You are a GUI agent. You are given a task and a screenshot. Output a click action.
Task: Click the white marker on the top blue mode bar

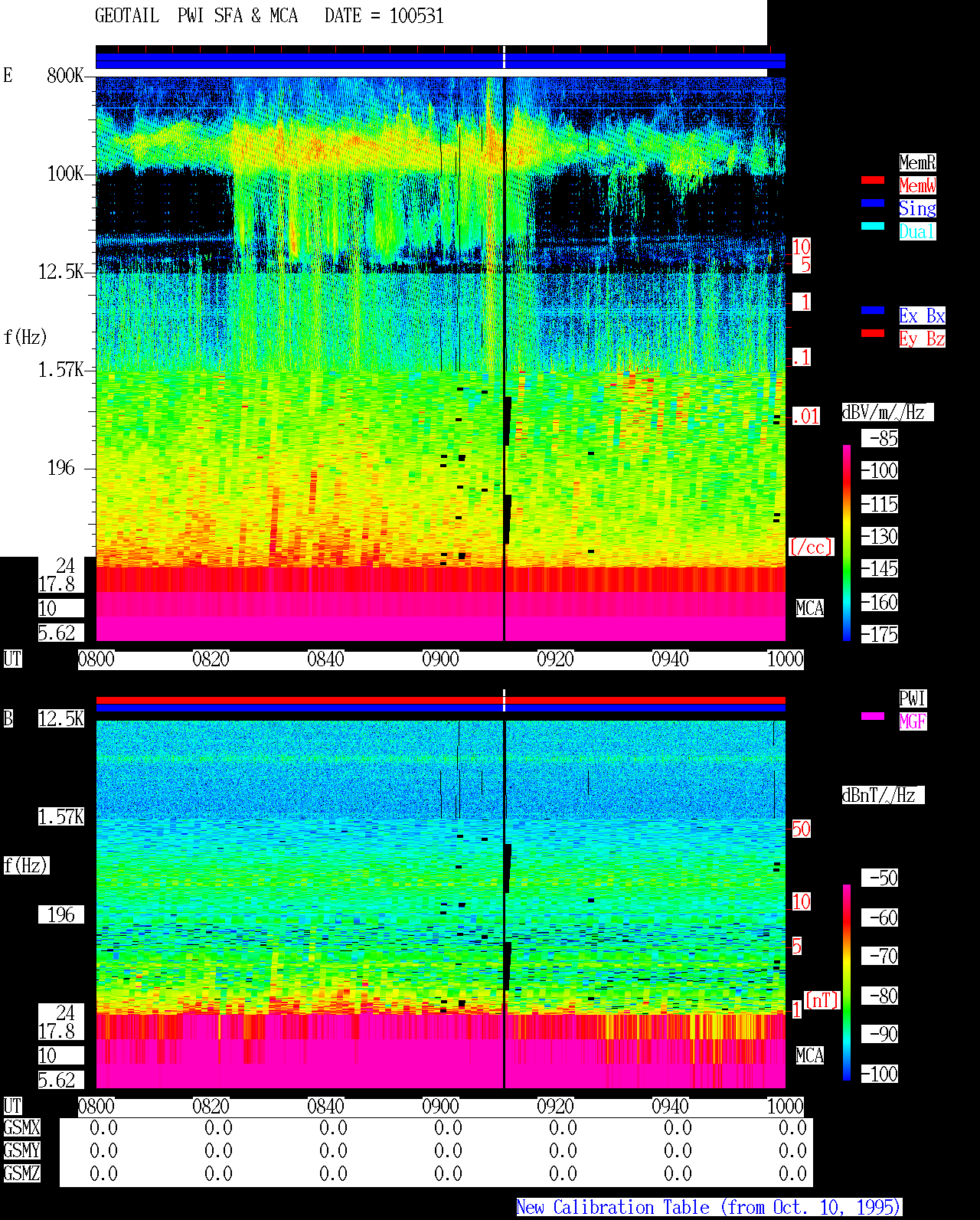click(x=504, y=57)
